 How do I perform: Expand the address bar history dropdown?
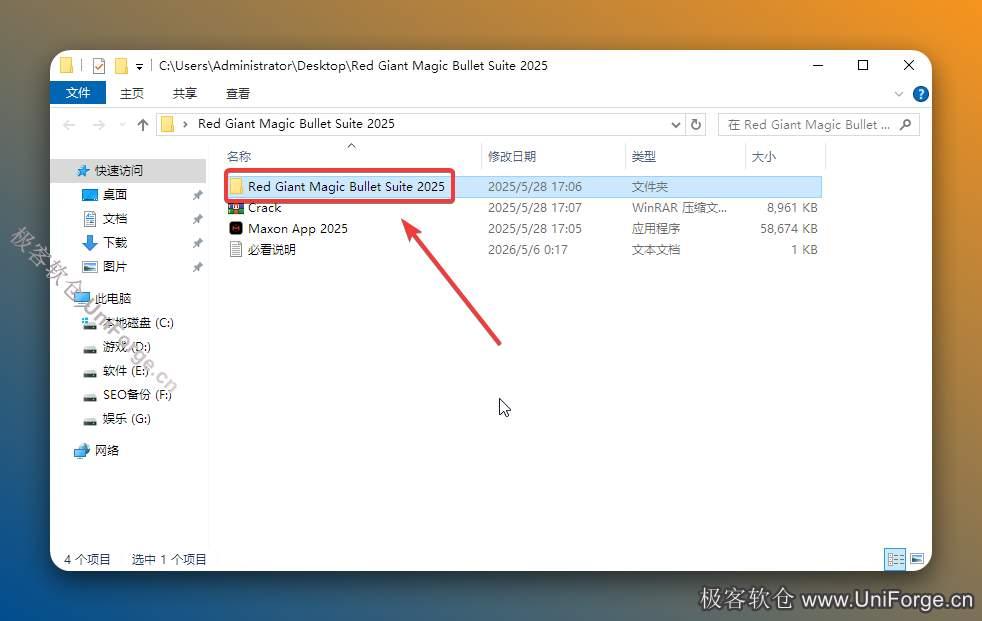point(676,125)
